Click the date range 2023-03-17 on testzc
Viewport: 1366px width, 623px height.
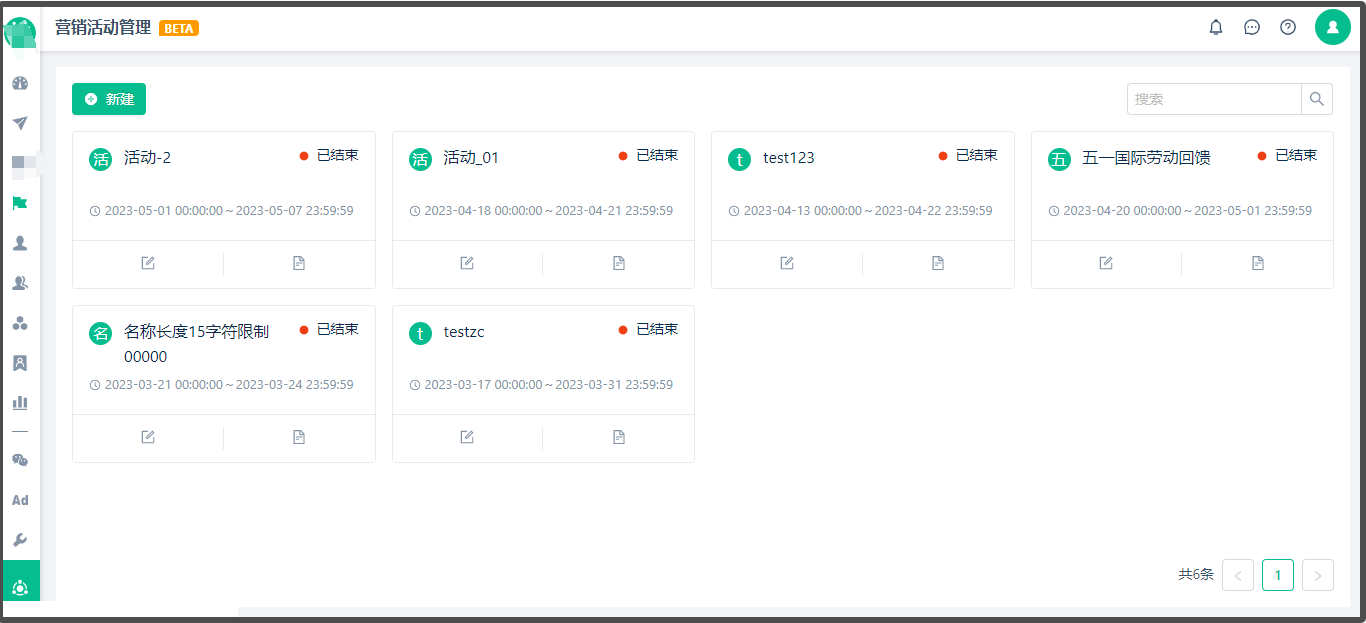[548, 385]
